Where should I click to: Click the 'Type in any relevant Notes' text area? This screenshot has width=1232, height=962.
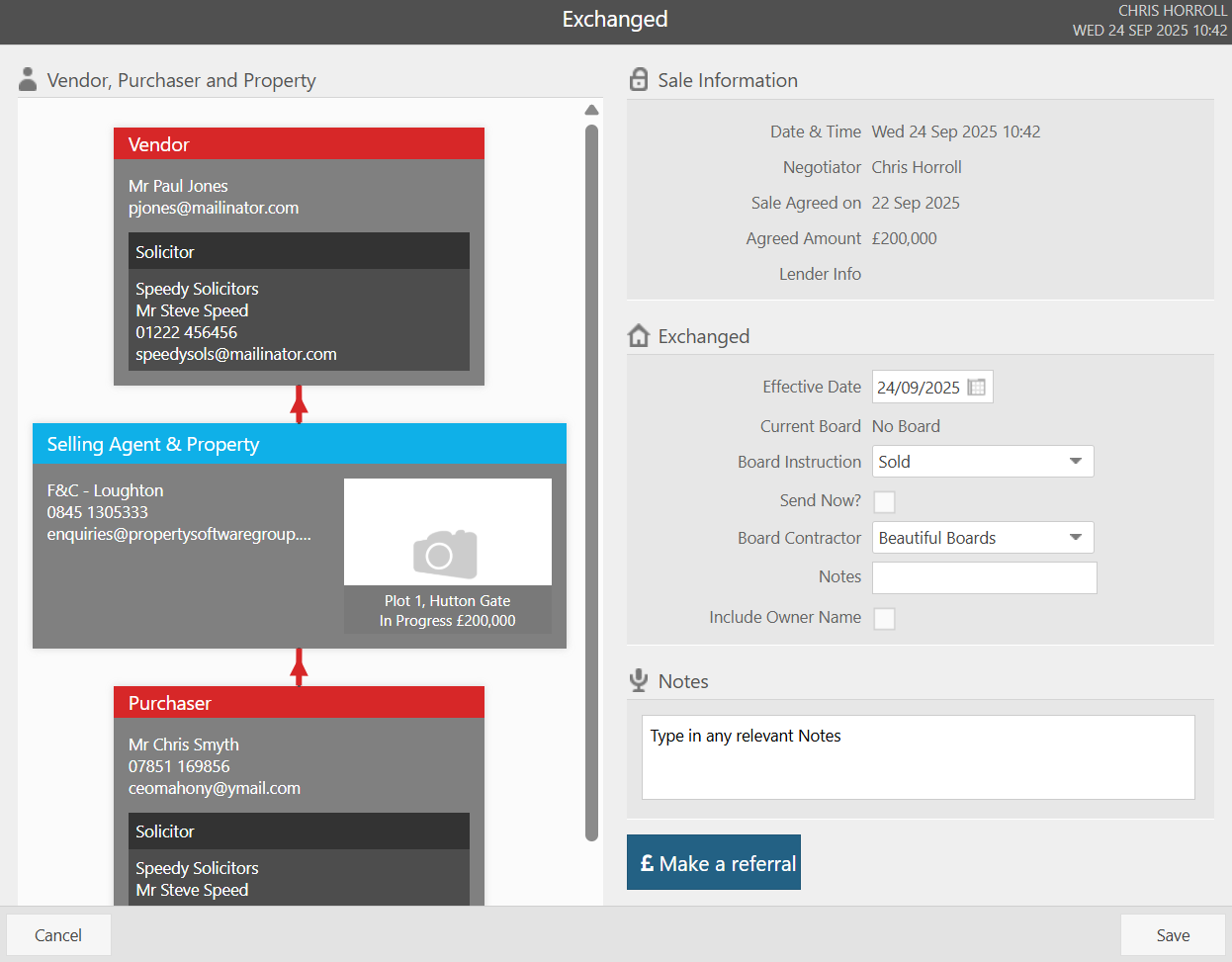tap(918, 757)
